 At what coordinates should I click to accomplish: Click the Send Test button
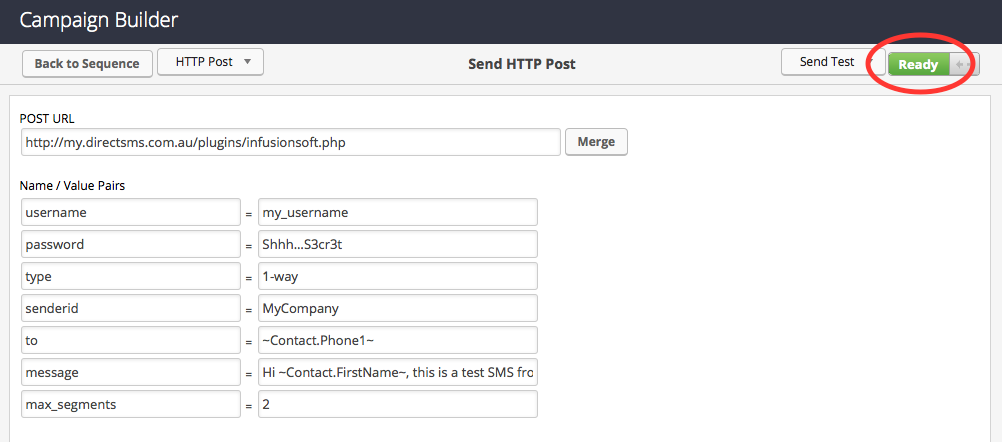[x=833, y=62]
